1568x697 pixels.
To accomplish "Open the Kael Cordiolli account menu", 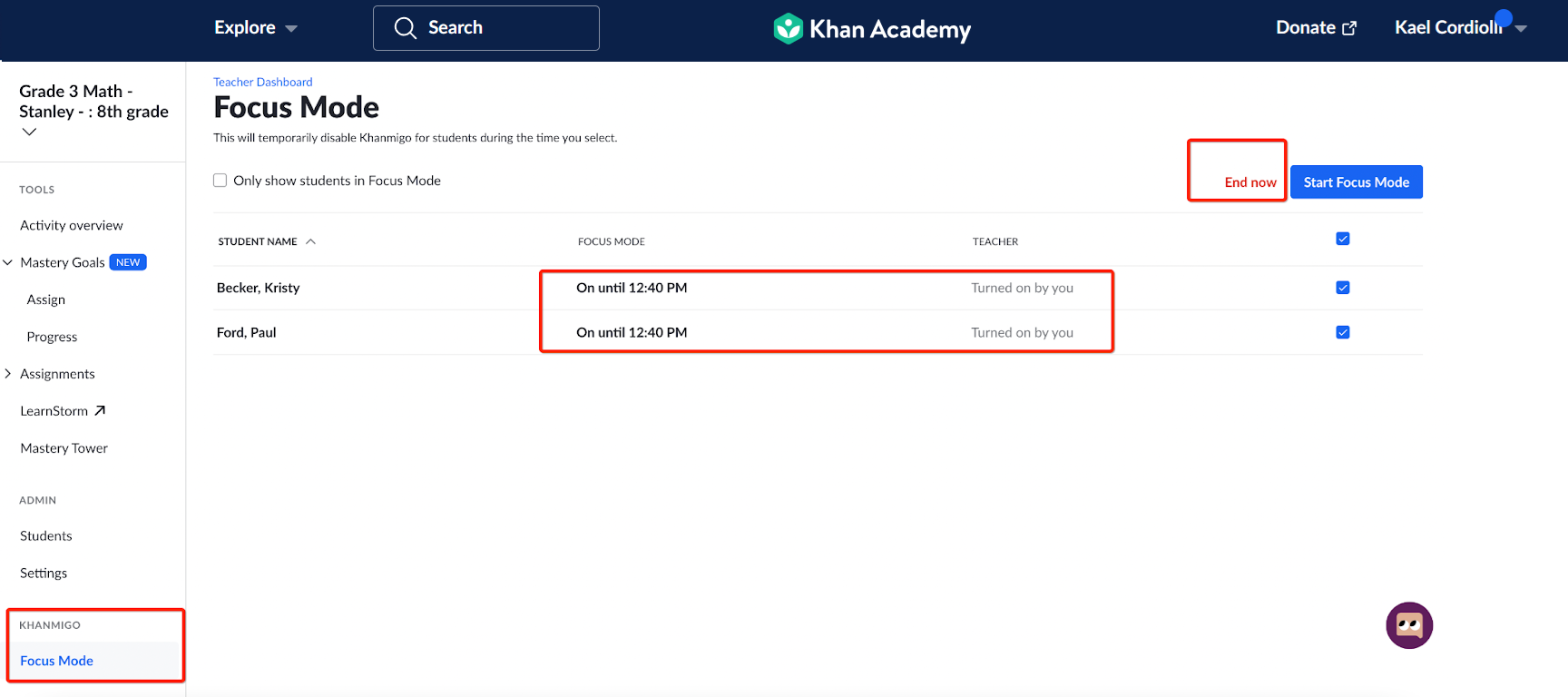I will (x=1461, y=28).
